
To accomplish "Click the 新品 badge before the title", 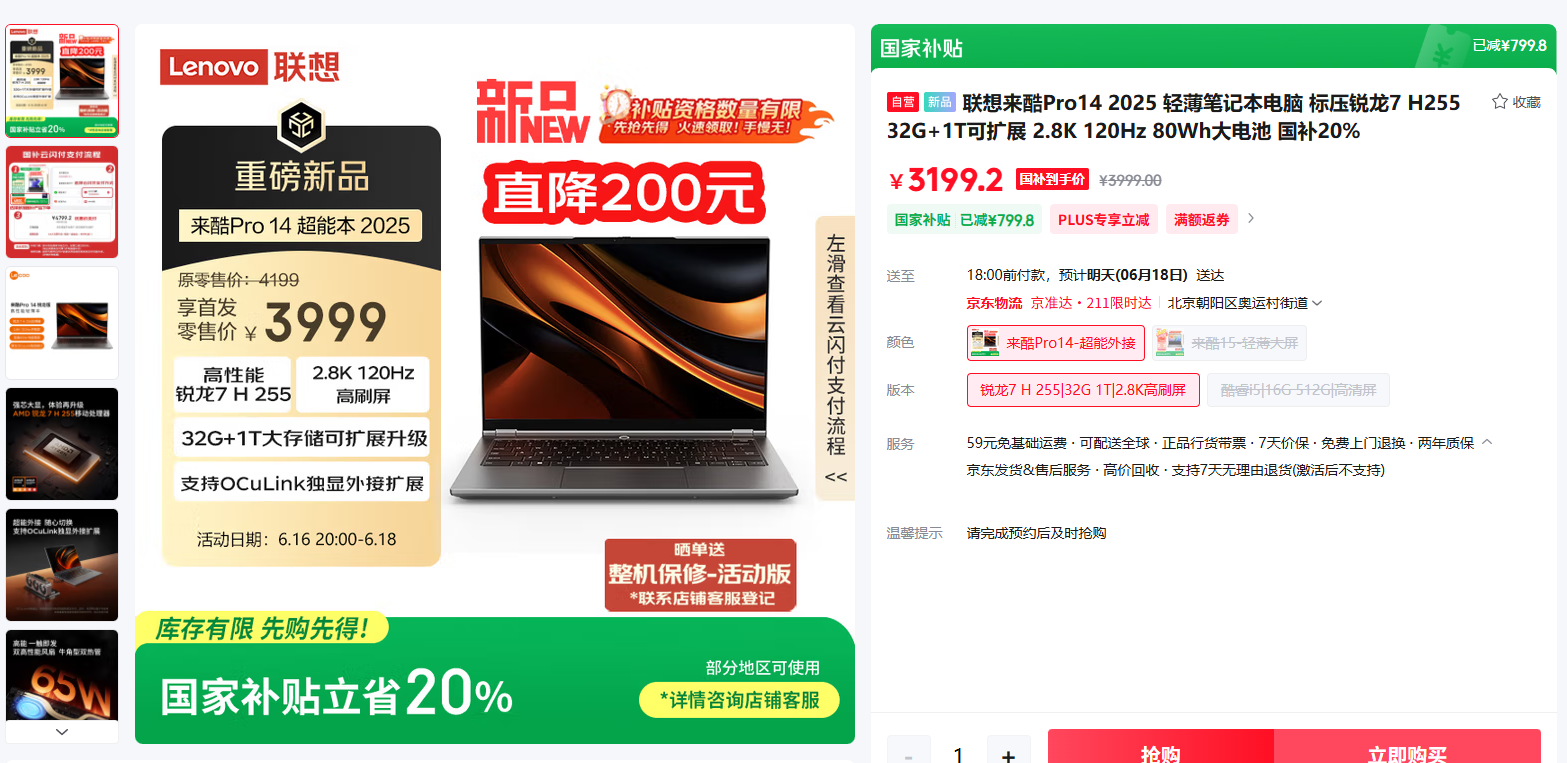I will click(x=940, y=102).
